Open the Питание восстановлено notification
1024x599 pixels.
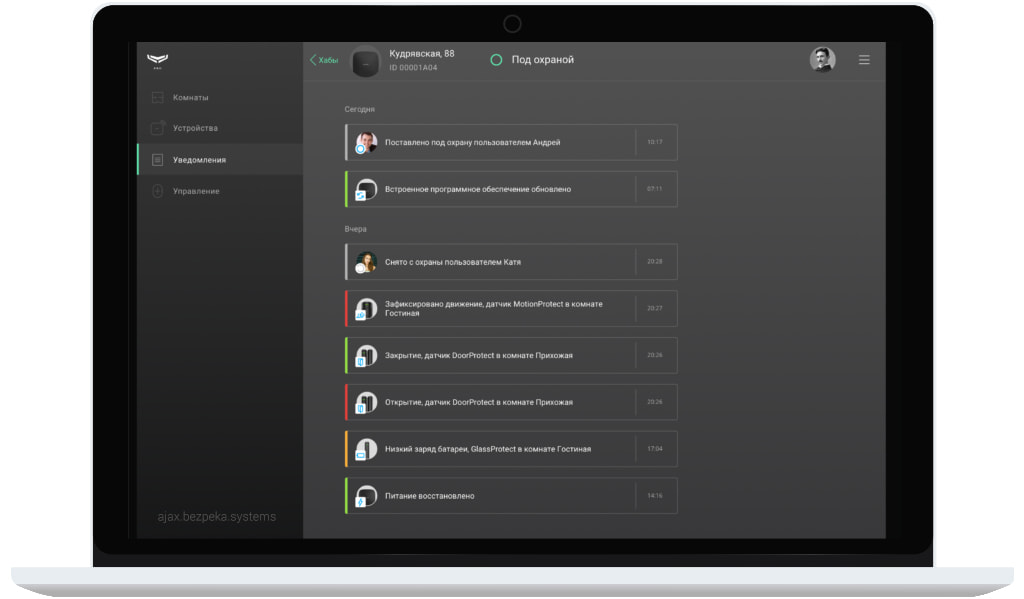511,496
